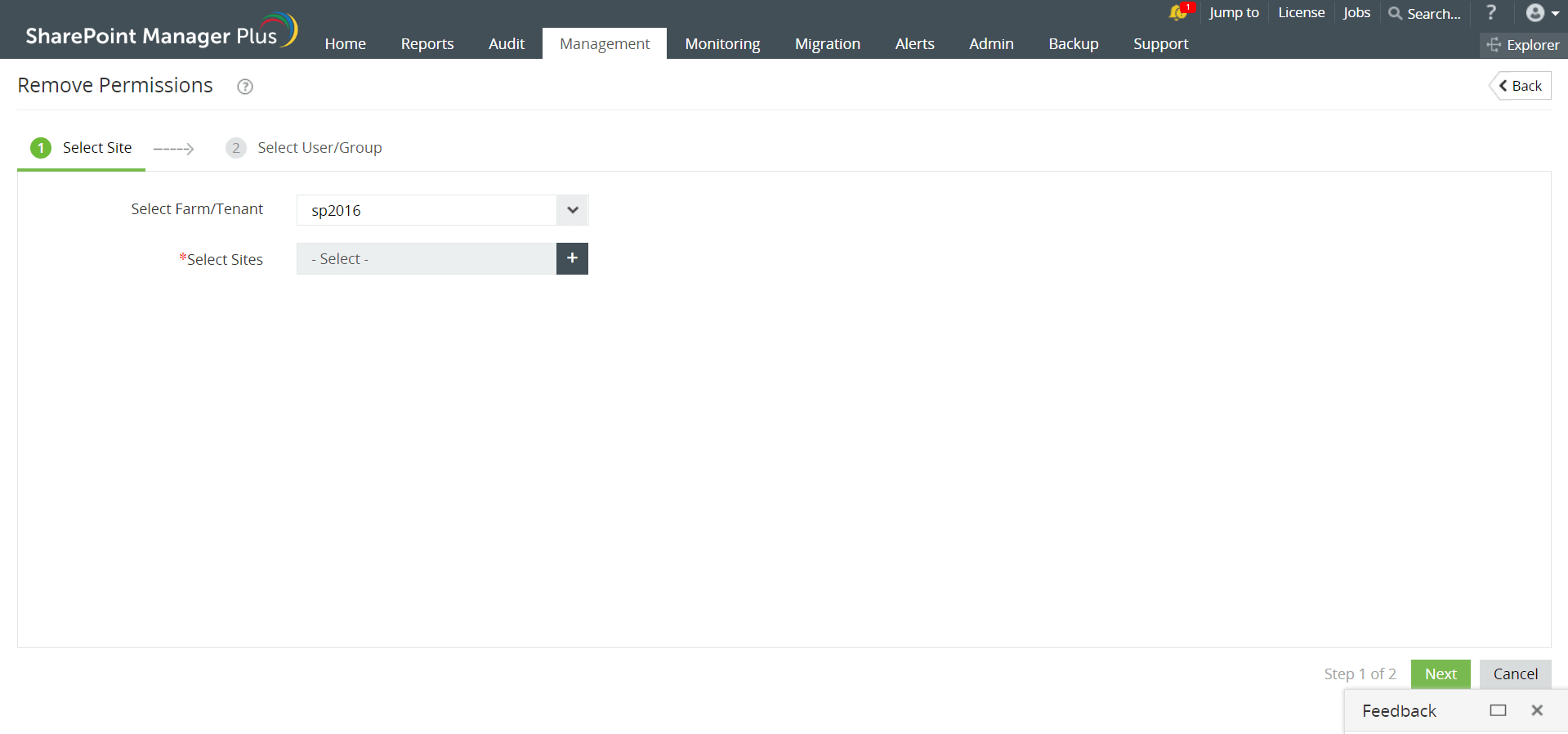Open the Home tab
Image resolution: width=1568 pixels, height=734 pixels.
(346, 43)
